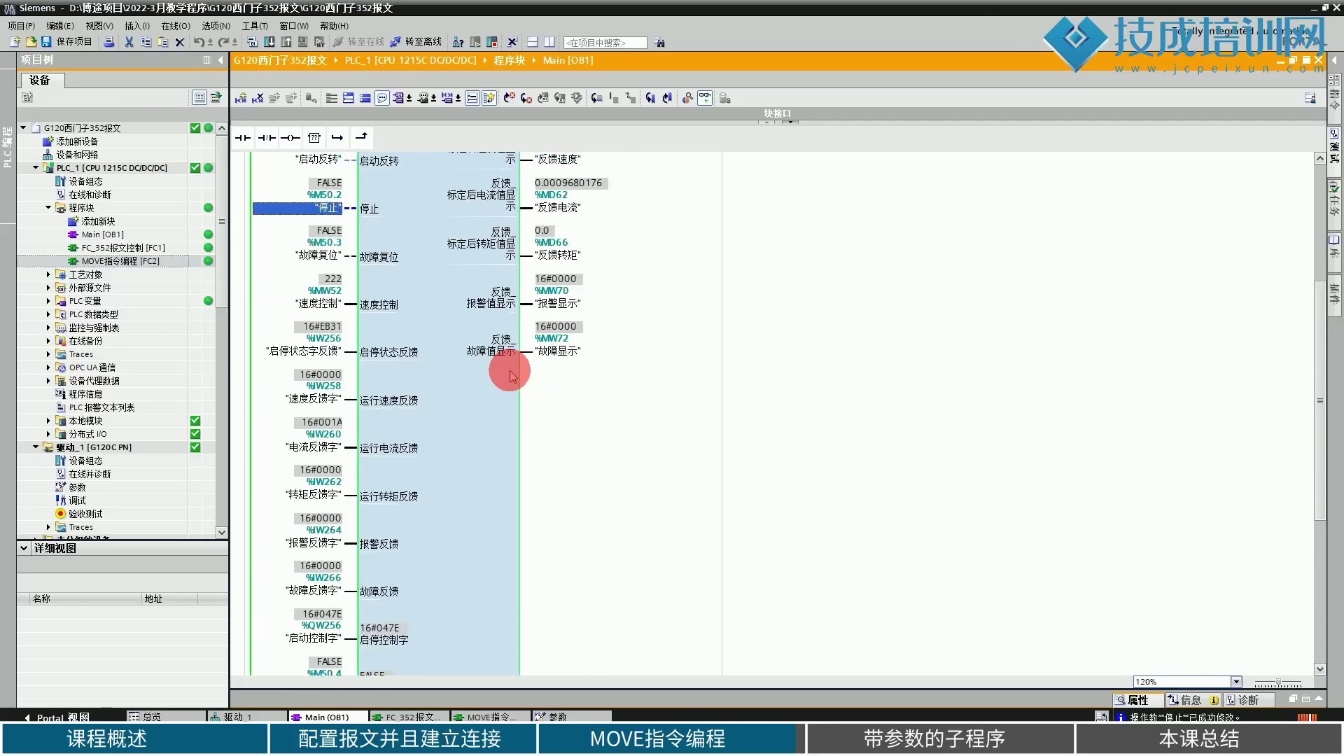Expand PLC 变量 folder
This screenshot has width=1344, height=756.
48,301
